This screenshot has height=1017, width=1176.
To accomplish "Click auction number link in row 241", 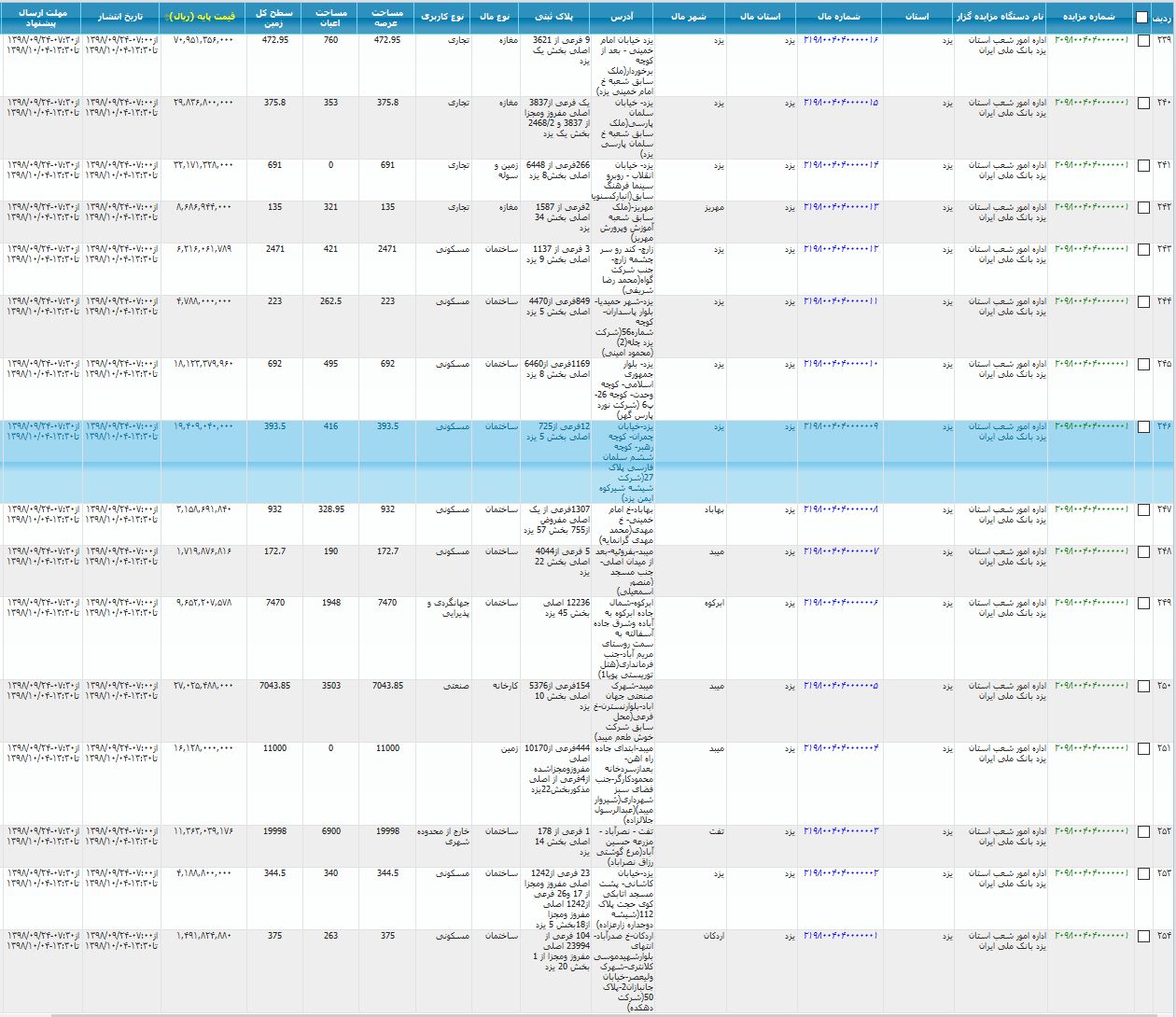I will click(x=1090, y=165).
